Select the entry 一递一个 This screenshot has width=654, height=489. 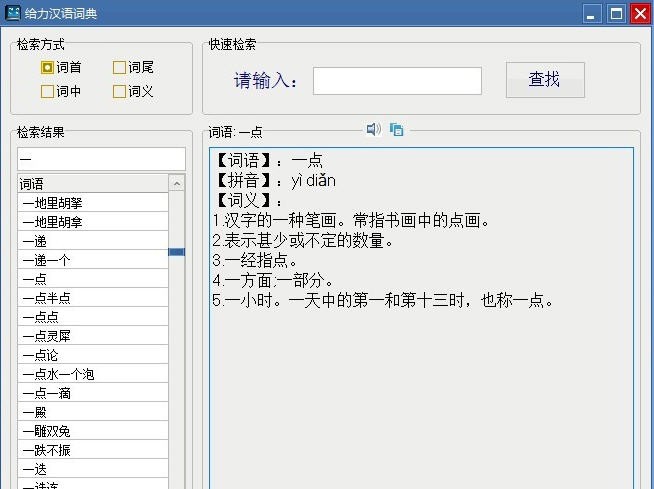pyautogui.click(x=93, y=260)
